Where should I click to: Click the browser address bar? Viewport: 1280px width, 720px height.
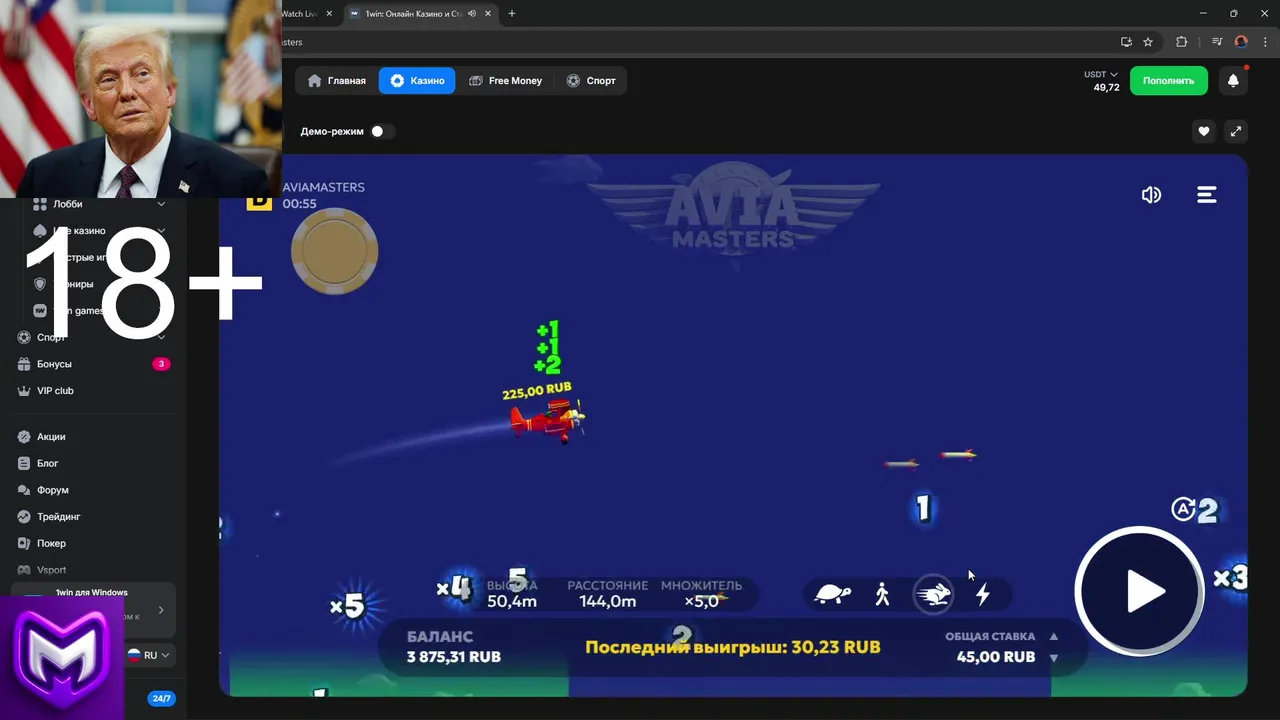(x=700, y=42)
